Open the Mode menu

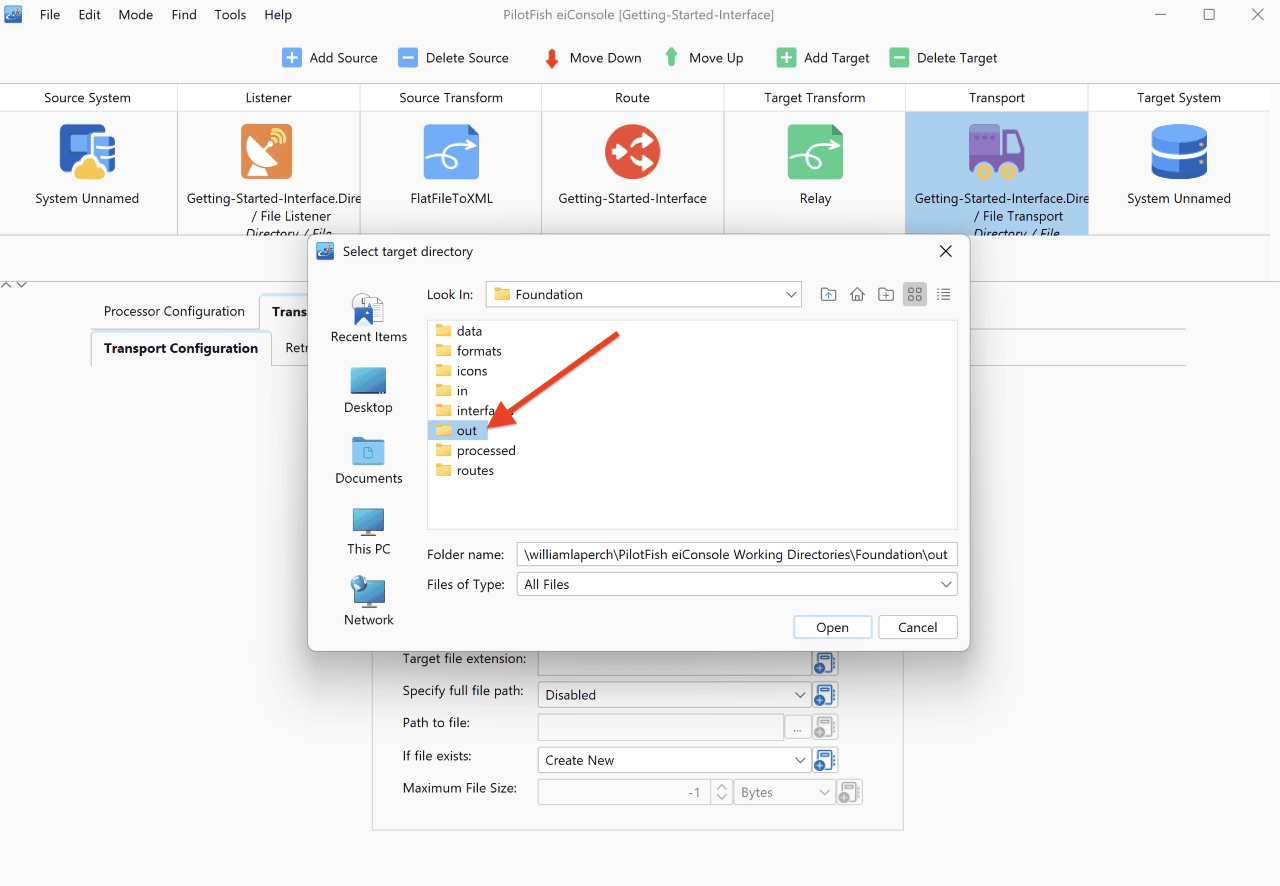tap(136, 15)
